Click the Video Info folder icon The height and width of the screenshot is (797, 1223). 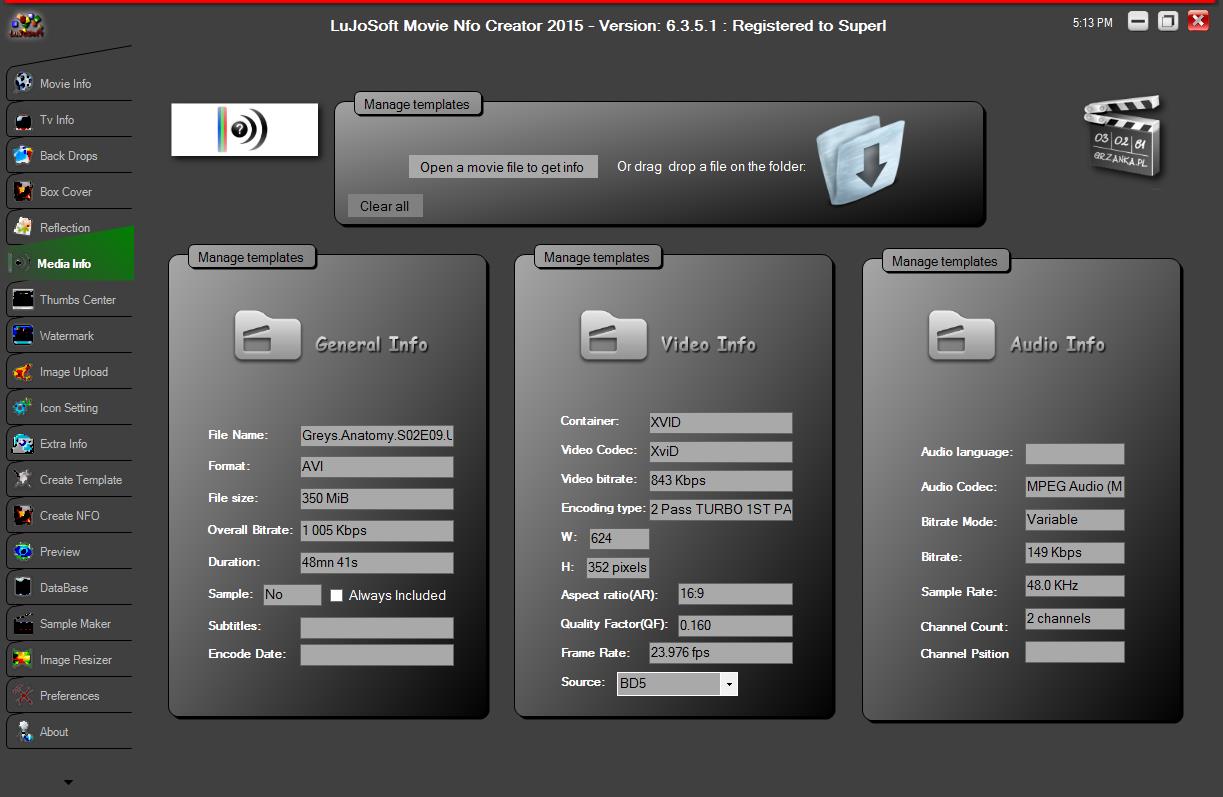pyautogui.click(x=613, y=335)
